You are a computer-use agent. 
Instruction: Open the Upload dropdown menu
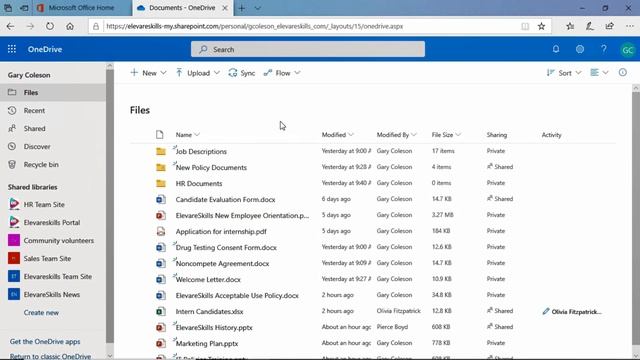click(198, 73)
